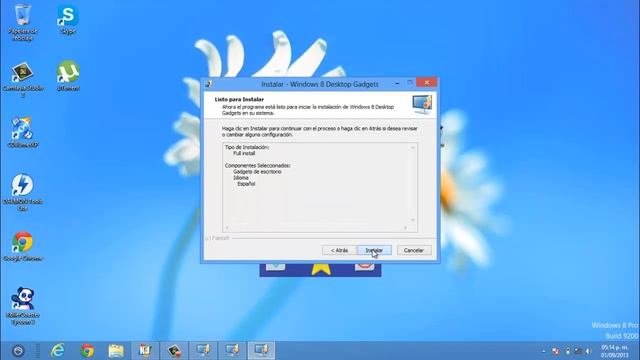Select the uTorrent desktop shortcut
This screenshot has width=640, height=360.
pos(68,76)
